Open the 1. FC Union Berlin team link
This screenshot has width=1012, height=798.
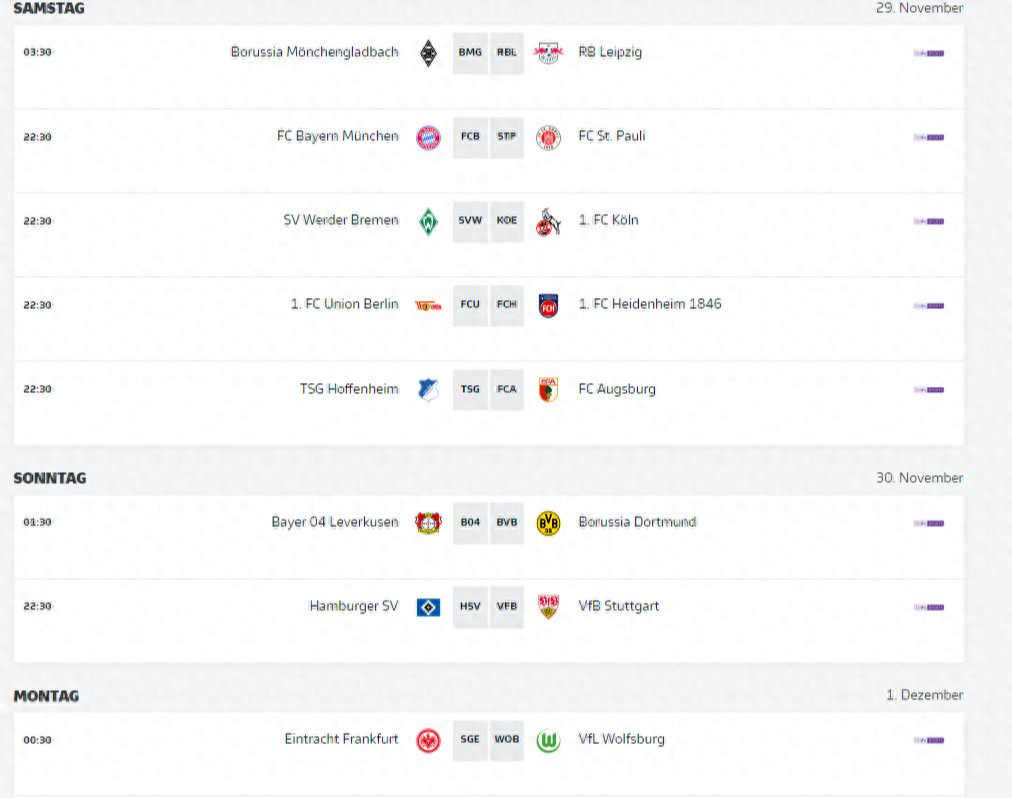[x=344, y=304]
